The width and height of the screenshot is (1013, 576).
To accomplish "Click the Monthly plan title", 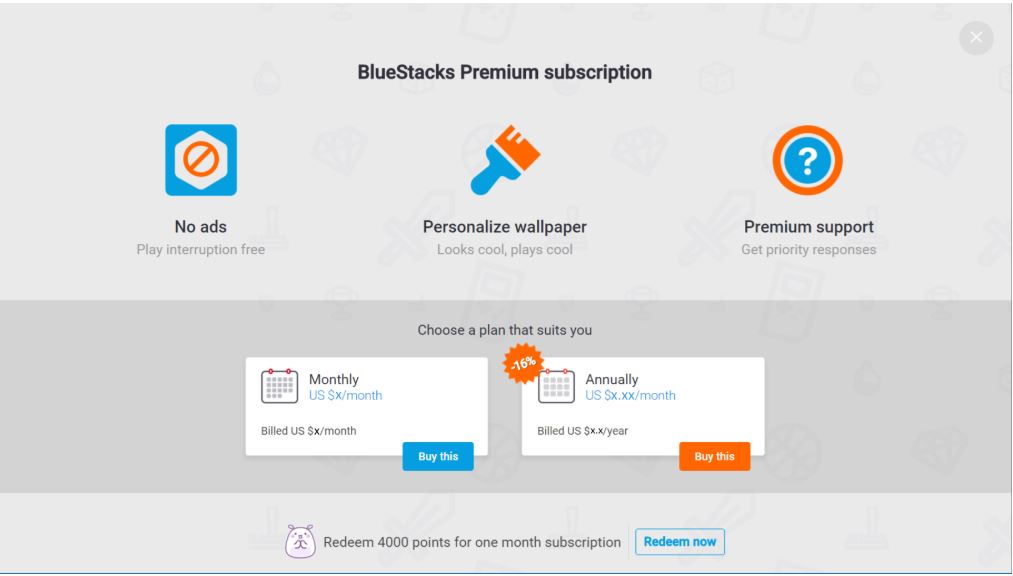I will 334,379.
